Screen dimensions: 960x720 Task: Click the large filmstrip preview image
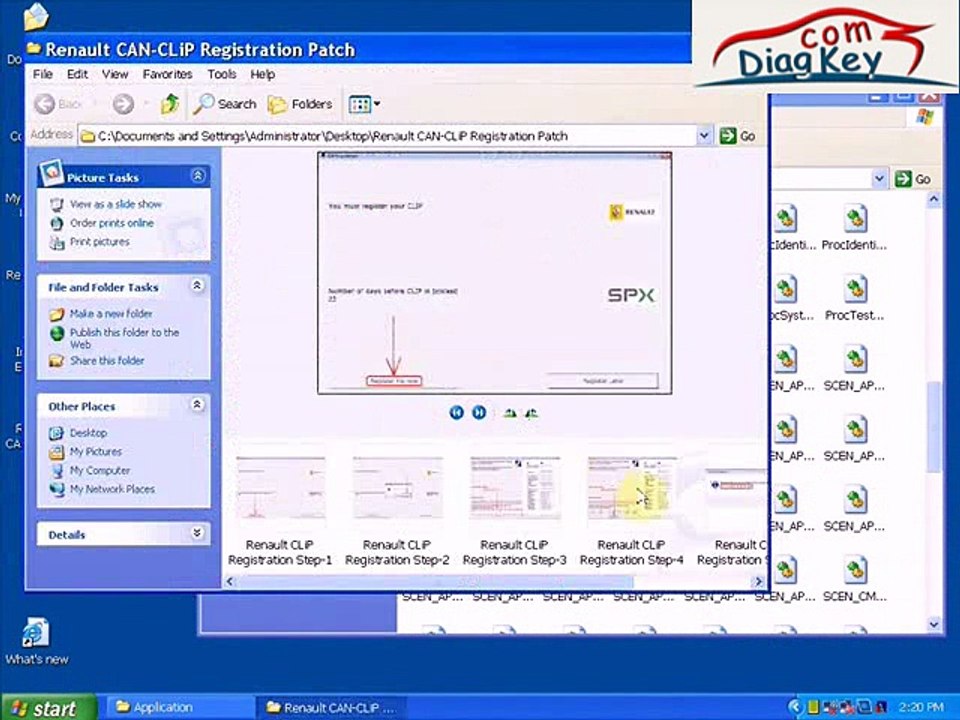pyautogui.click(x=495, y=273)
